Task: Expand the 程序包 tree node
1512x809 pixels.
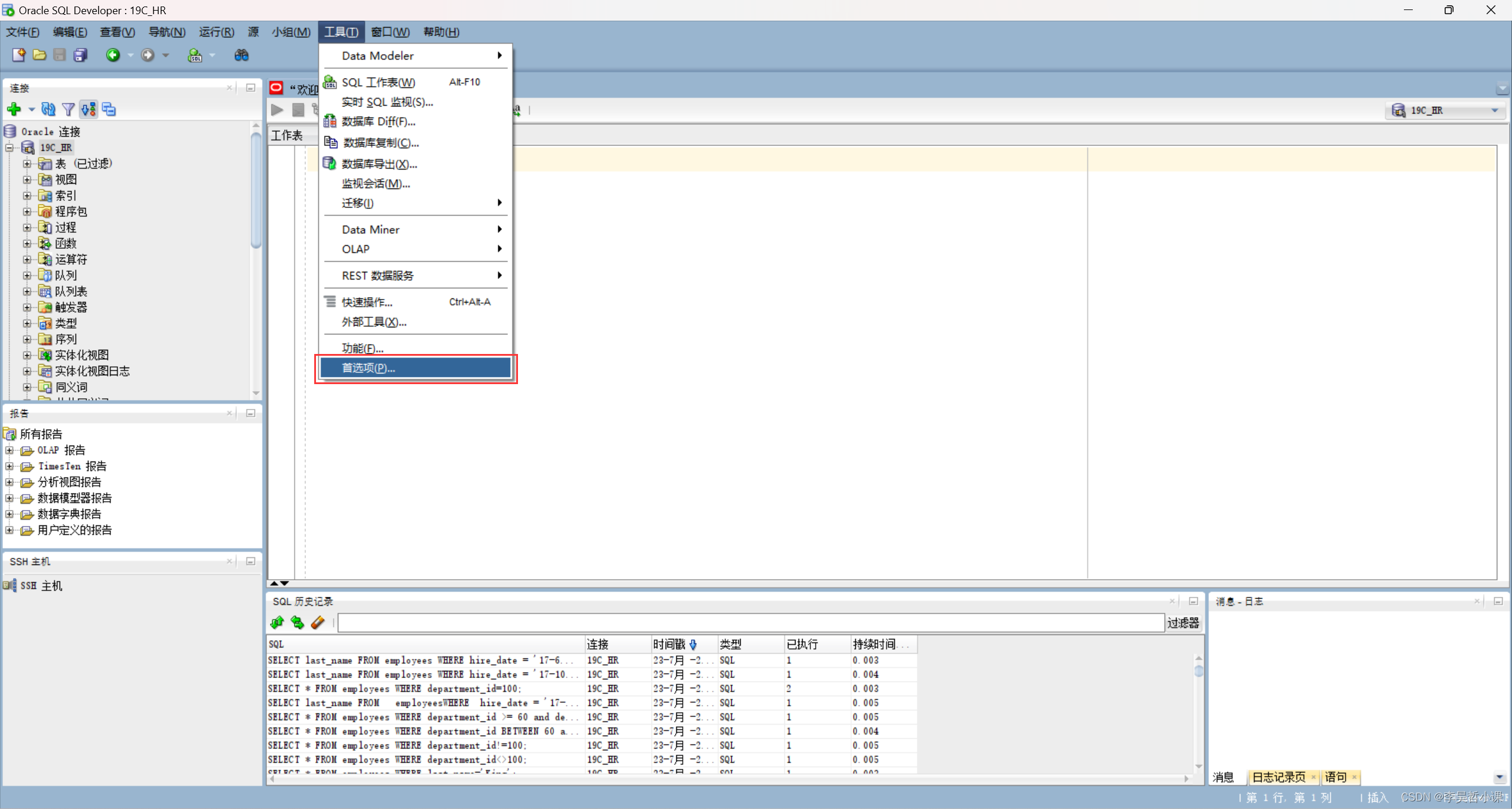Action: (x=27, y=212)
